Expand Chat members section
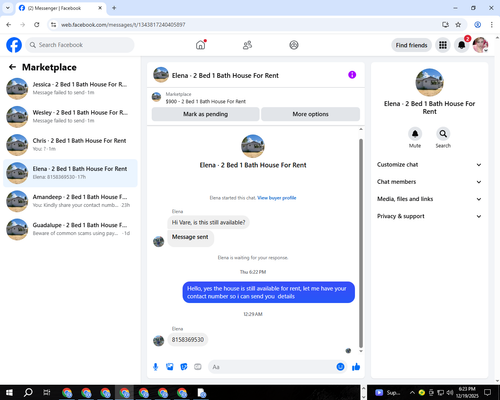The width and height of the screenshot is (500, 400). click(429, 182)
